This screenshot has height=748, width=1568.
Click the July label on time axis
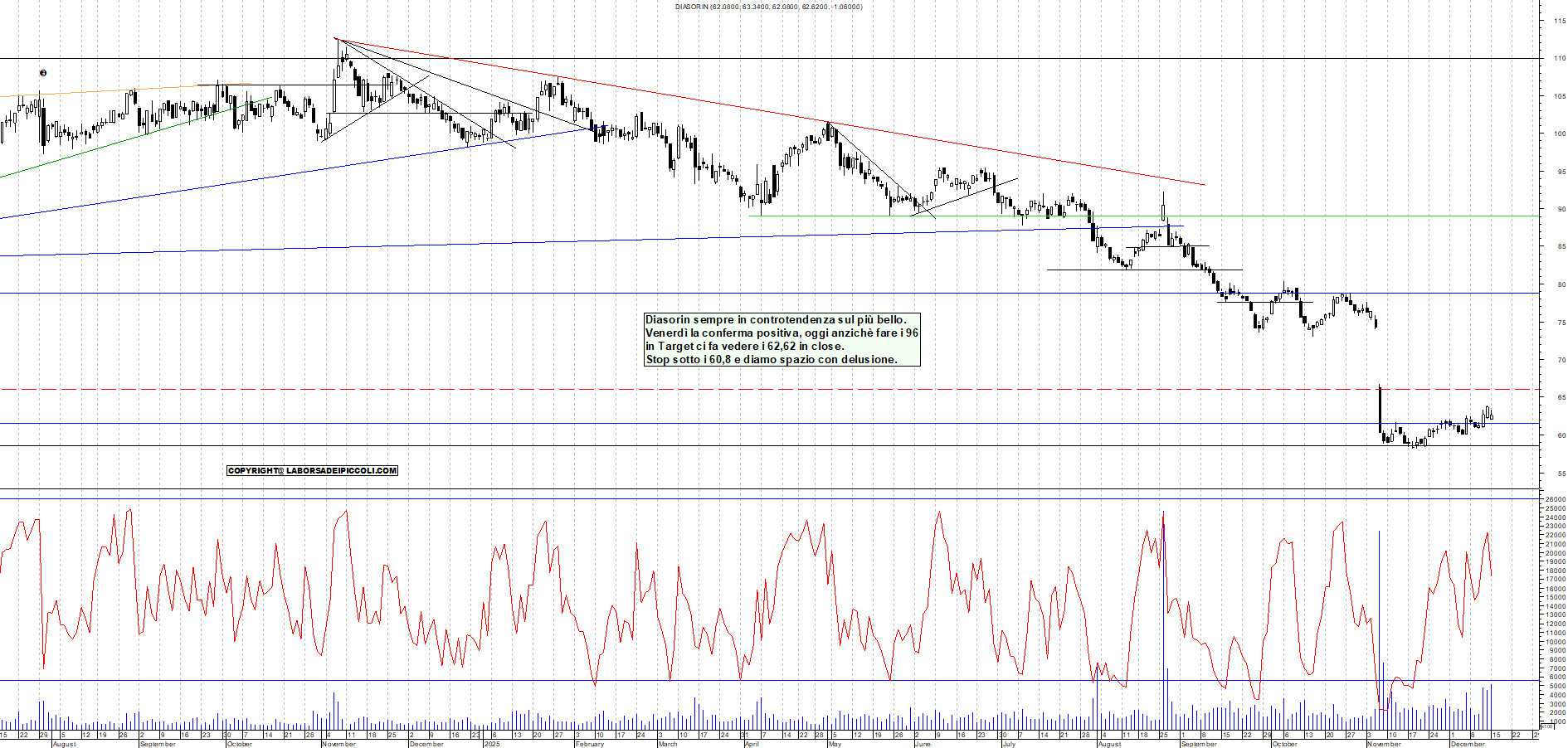[x=1008, y=744]
